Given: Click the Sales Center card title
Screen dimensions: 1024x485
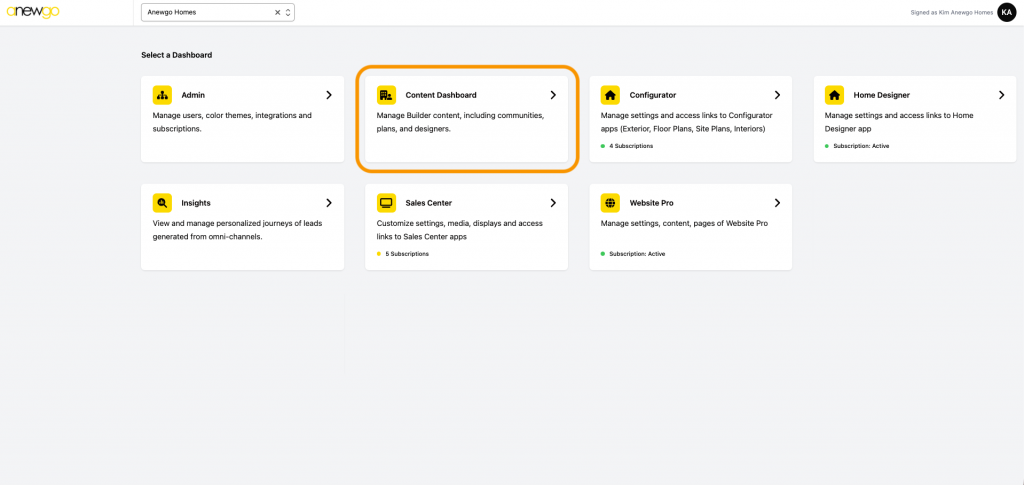Looking at the screenshot, I should 428,203.
